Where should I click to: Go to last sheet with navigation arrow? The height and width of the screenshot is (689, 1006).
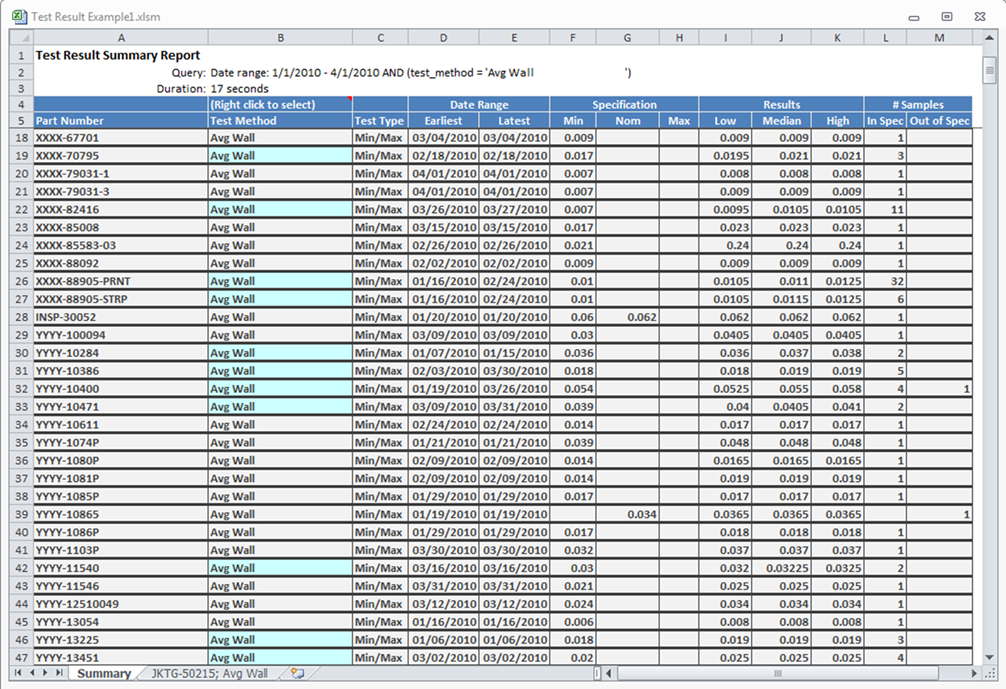60,672
